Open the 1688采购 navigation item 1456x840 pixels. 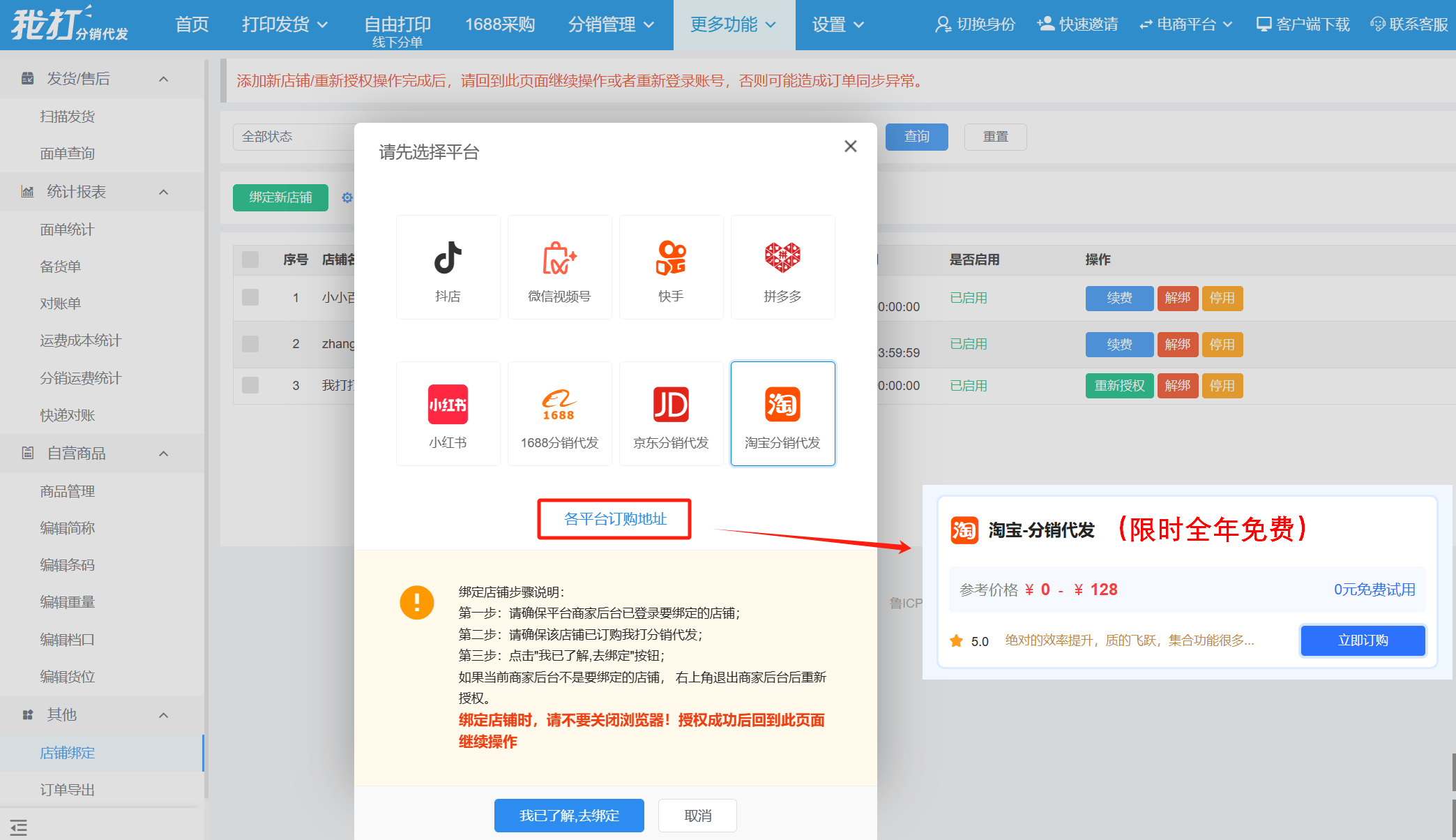tap(500, 24)
